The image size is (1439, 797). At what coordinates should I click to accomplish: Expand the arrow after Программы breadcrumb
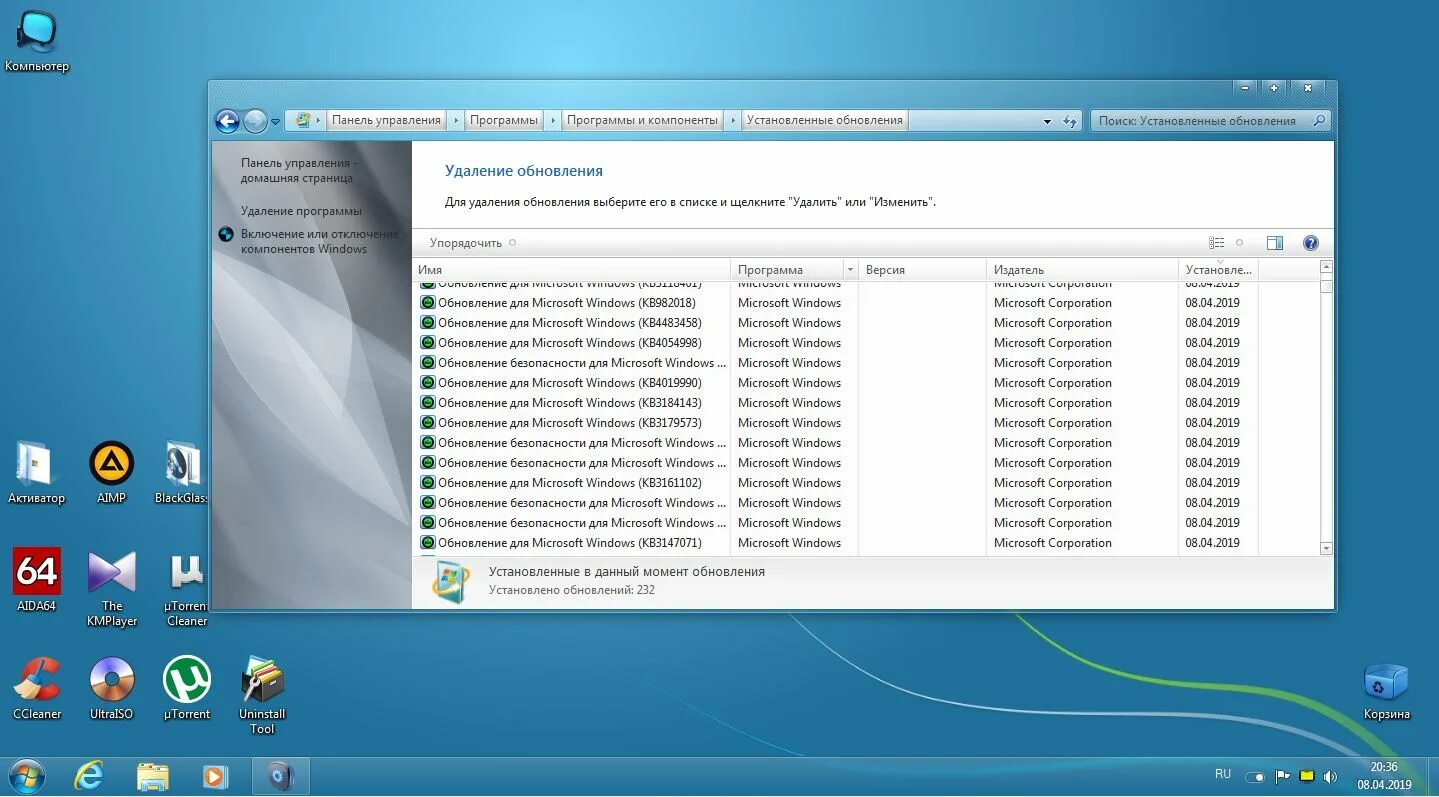pos(553,120)
